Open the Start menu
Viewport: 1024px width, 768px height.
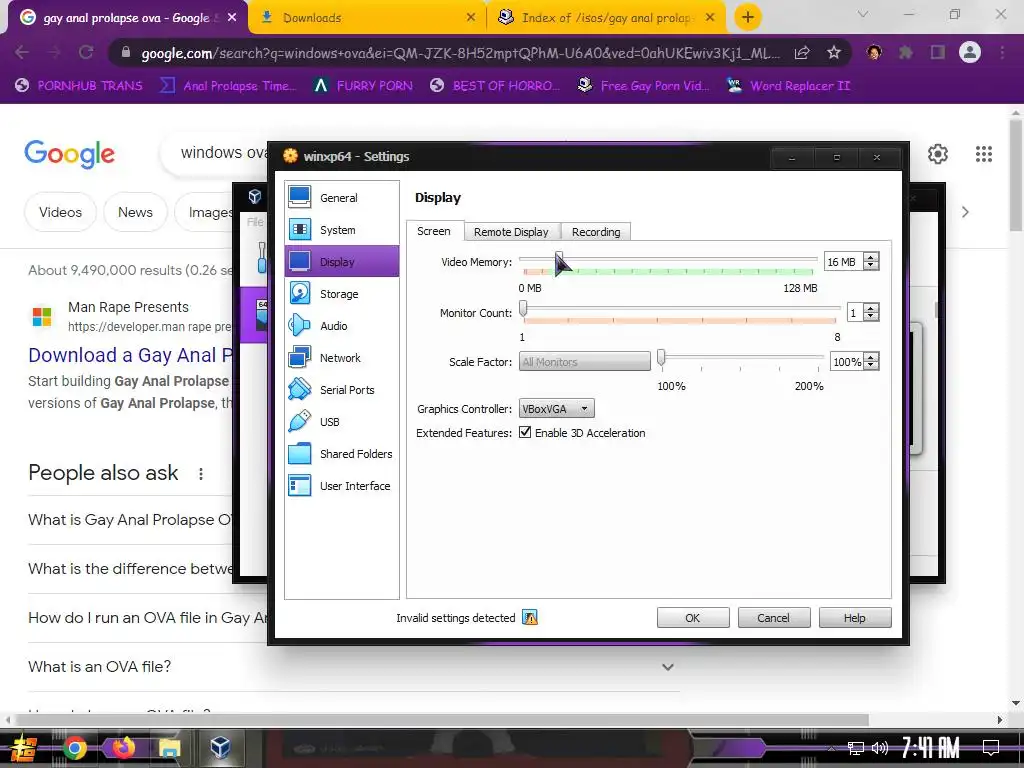[23, 748]
